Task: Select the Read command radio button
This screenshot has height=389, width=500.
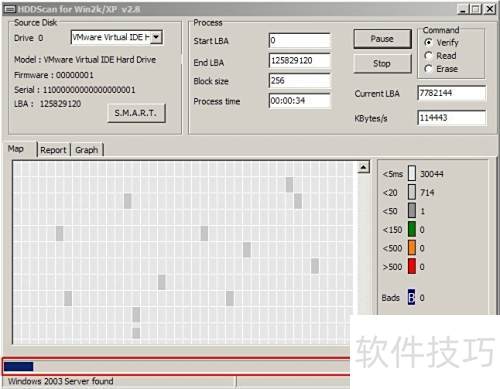Action: pos(428,56)
